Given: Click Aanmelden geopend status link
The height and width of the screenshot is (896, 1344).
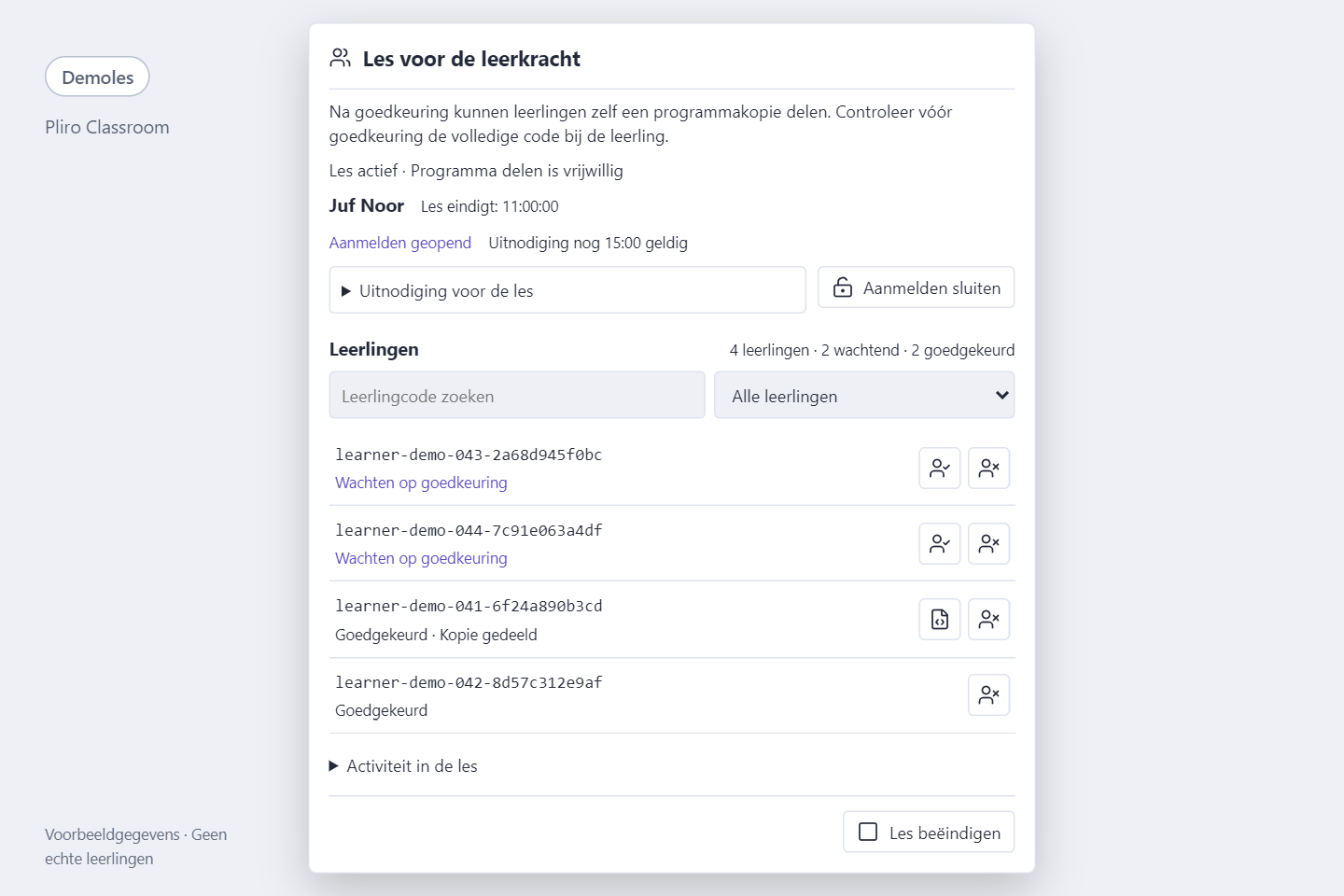Looking at the screenshot, I should point(400,243).
